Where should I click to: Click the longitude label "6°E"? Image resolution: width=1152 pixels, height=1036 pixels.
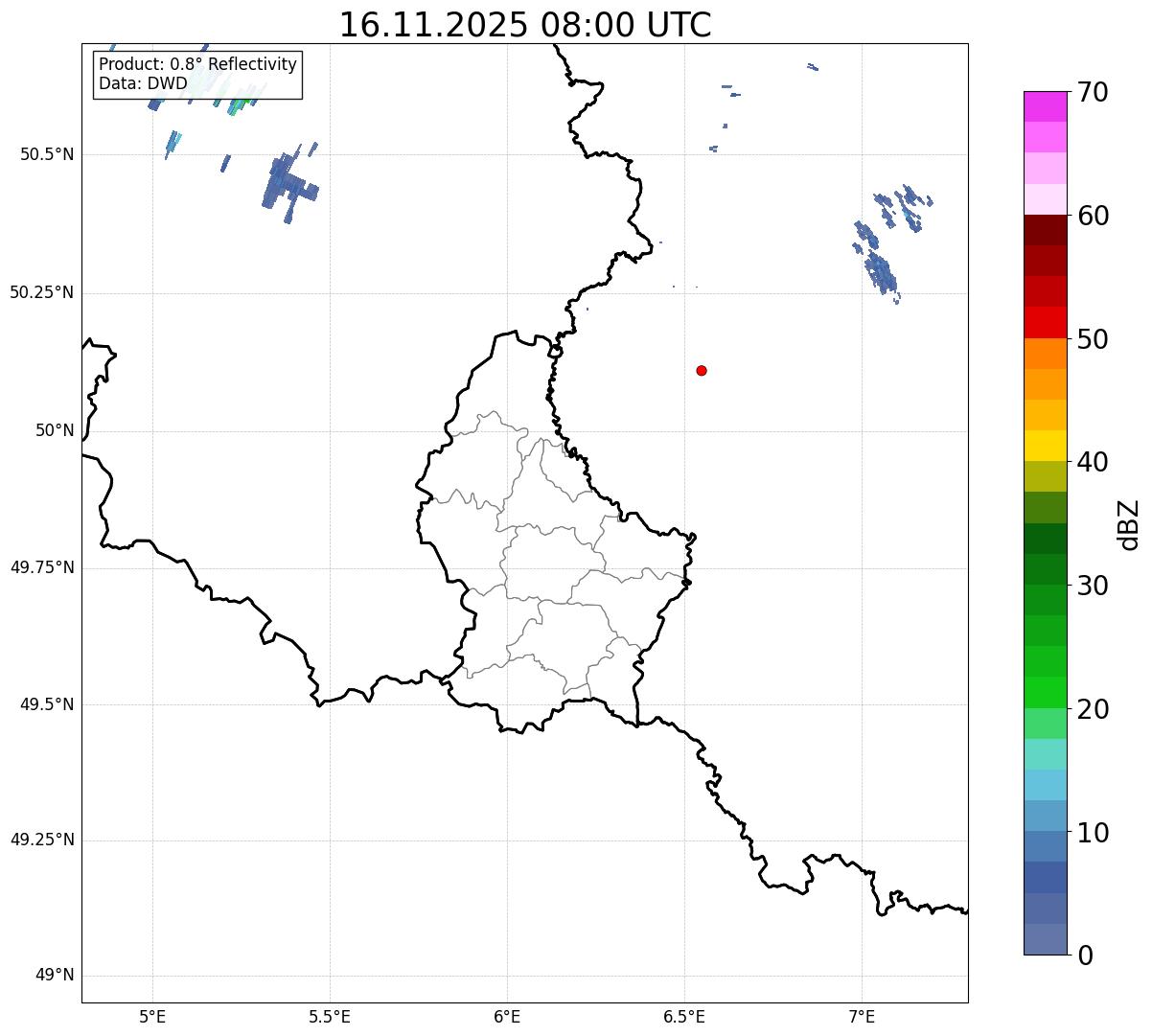(507, 1016)
